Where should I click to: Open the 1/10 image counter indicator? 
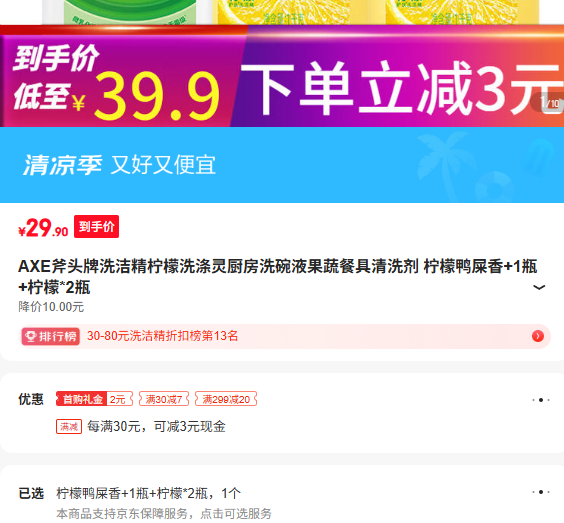549,103
